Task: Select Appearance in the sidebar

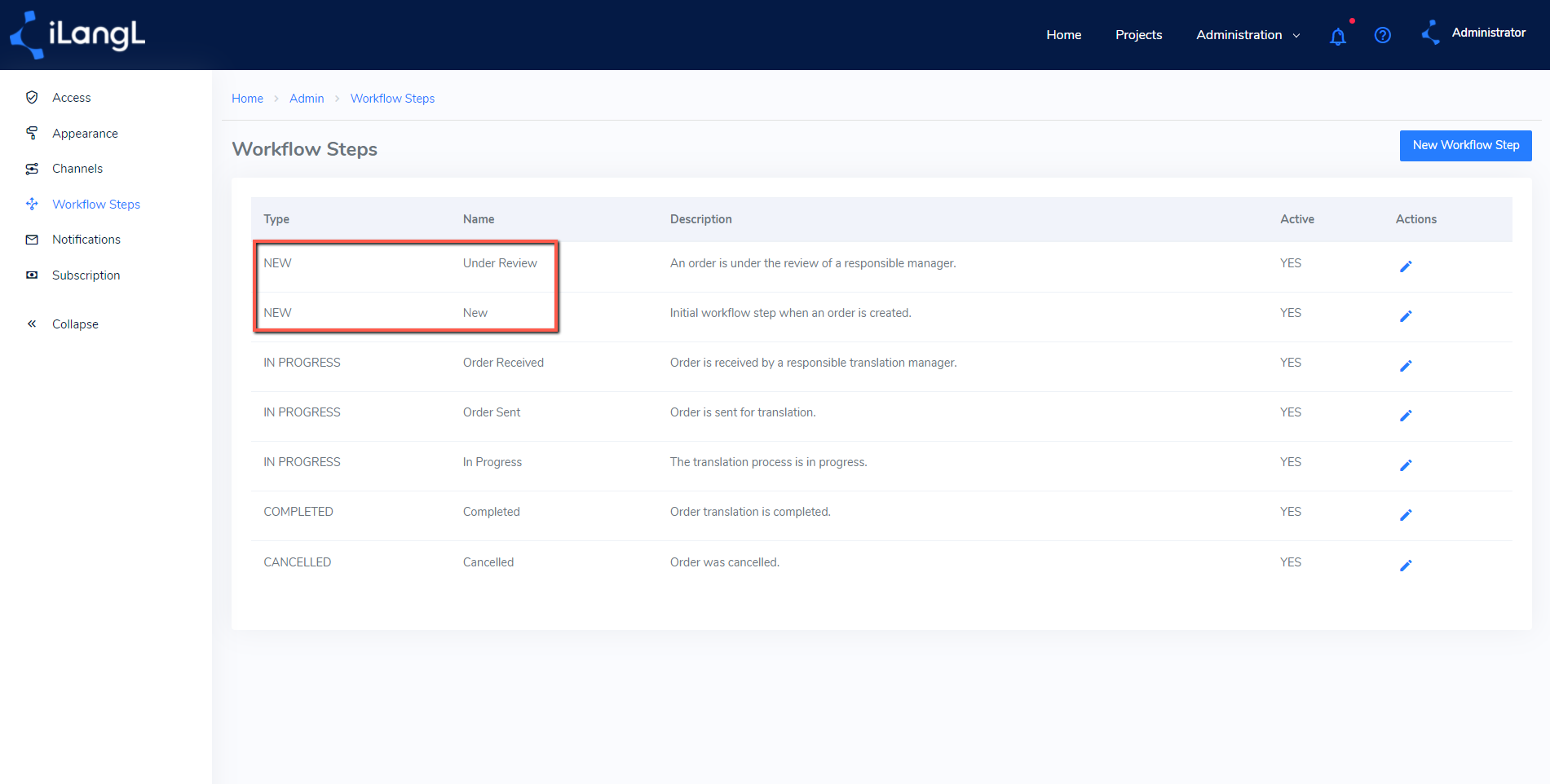Action: [85, 133]
